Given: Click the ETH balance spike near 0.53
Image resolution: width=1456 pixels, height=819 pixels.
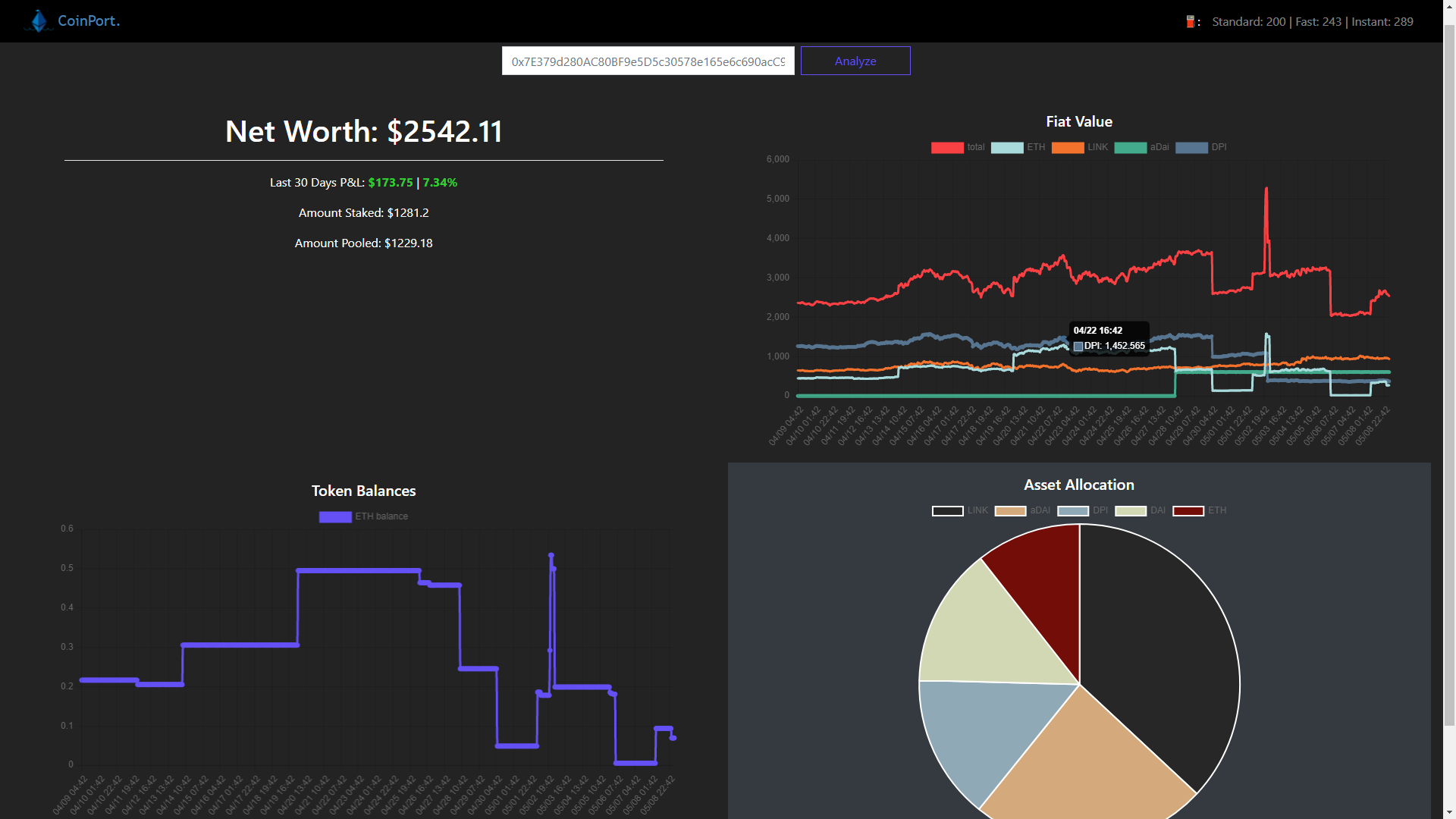Looking at the screenshot, I should [551, 556].
